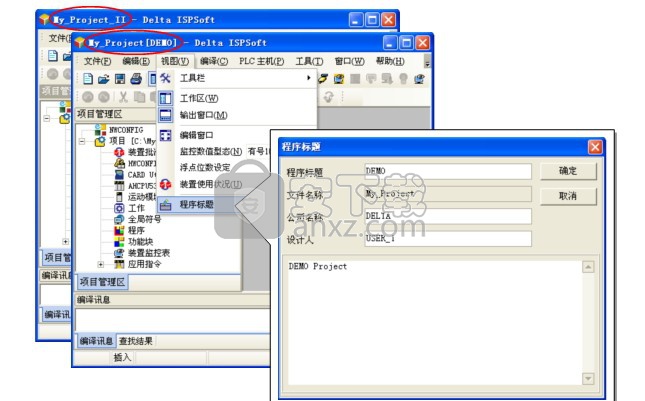The width and height of the screenshot is (645, 401).
Task: Select 功能块 tree item
Action: 140,241
